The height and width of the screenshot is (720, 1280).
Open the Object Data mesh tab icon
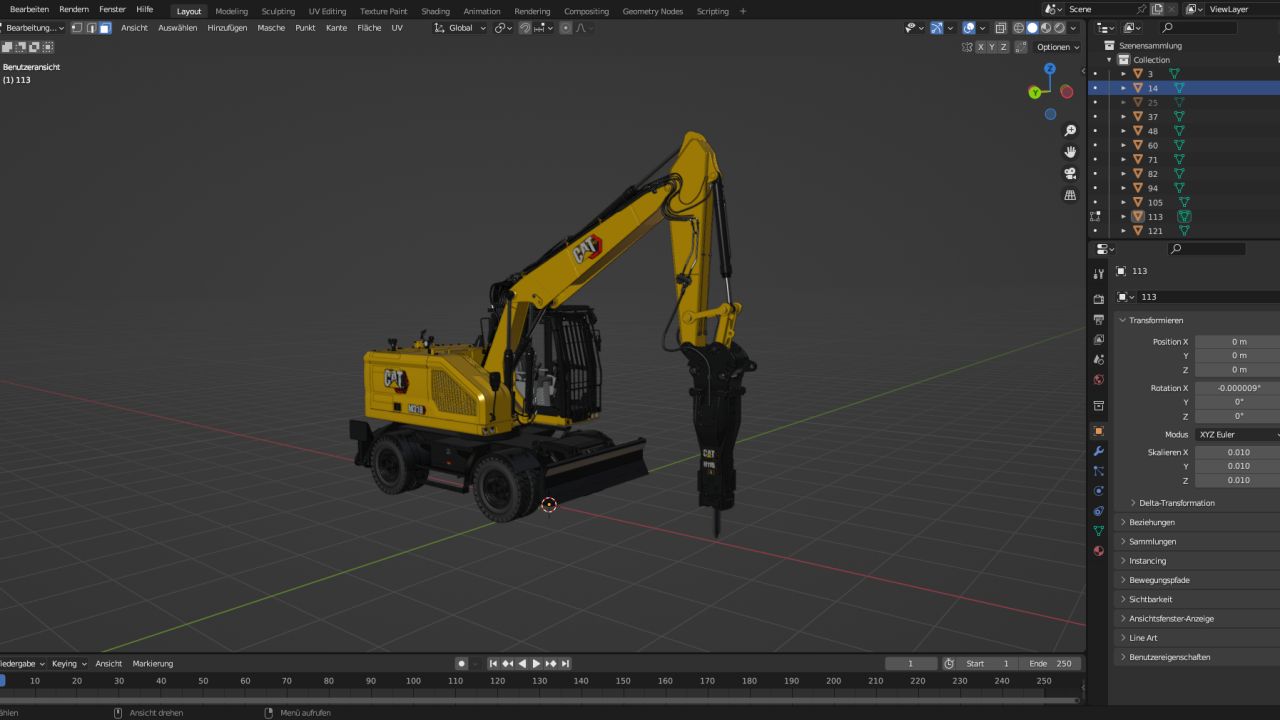coord(1099,531)
